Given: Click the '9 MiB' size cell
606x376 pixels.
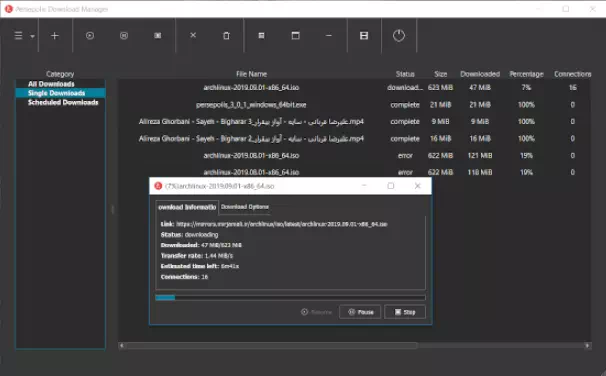Looking at the screenshot, I should pyautogui.click(x=441, y=122).
